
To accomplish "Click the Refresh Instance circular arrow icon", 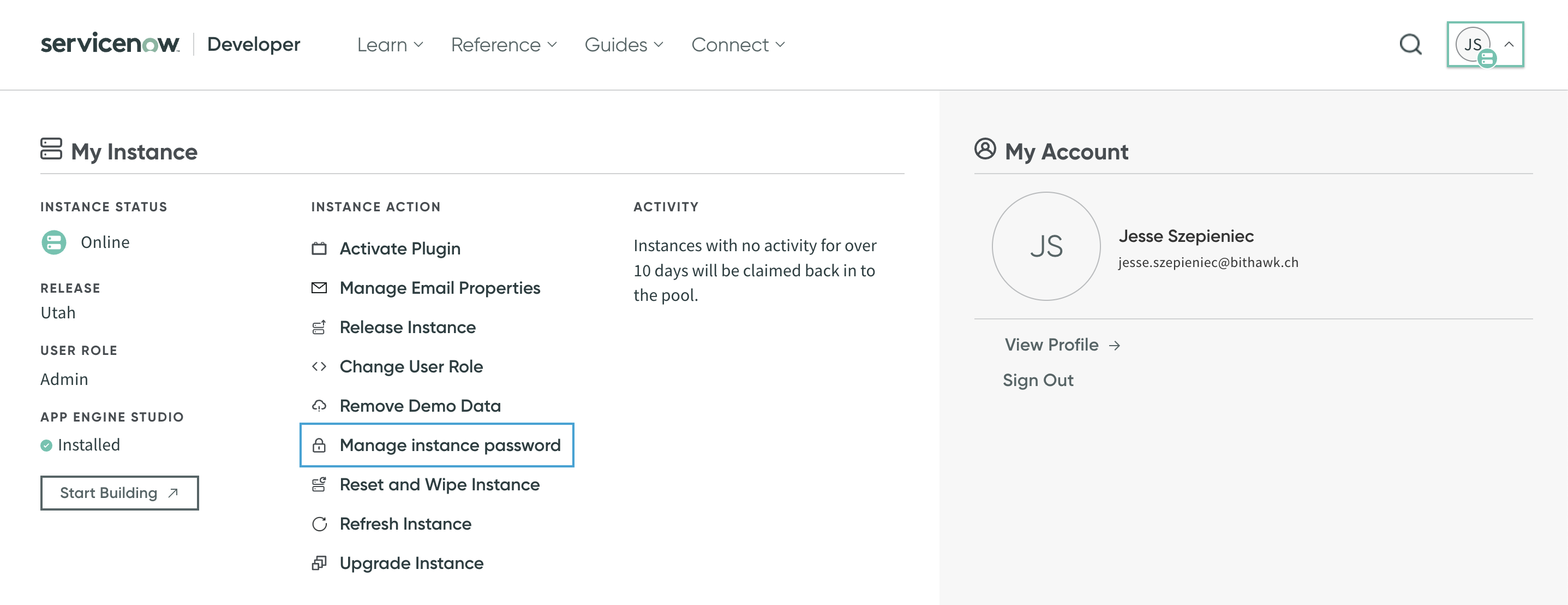I will coord(319,524).
